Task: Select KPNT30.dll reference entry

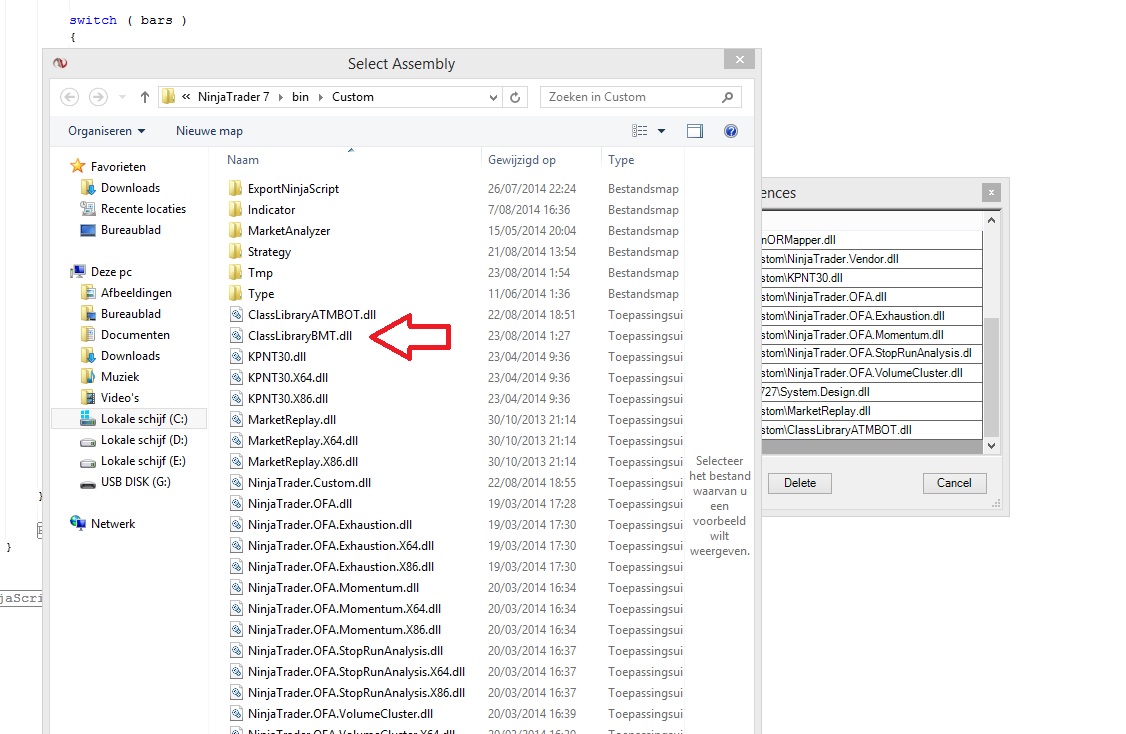Action: pyautogui.click(x=871, y=278)
